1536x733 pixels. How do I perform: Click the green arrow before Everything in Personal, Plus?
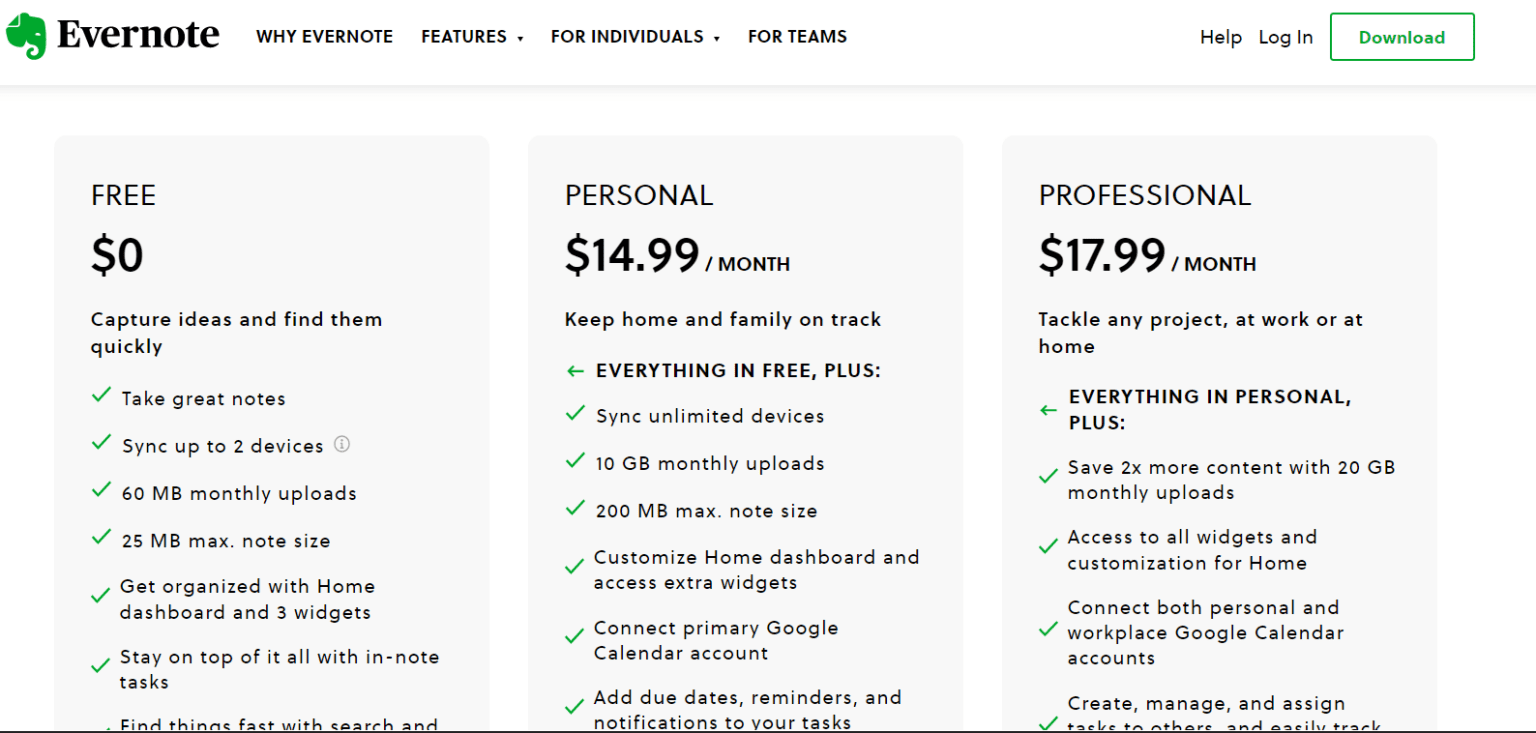(x=1048, y=410)
